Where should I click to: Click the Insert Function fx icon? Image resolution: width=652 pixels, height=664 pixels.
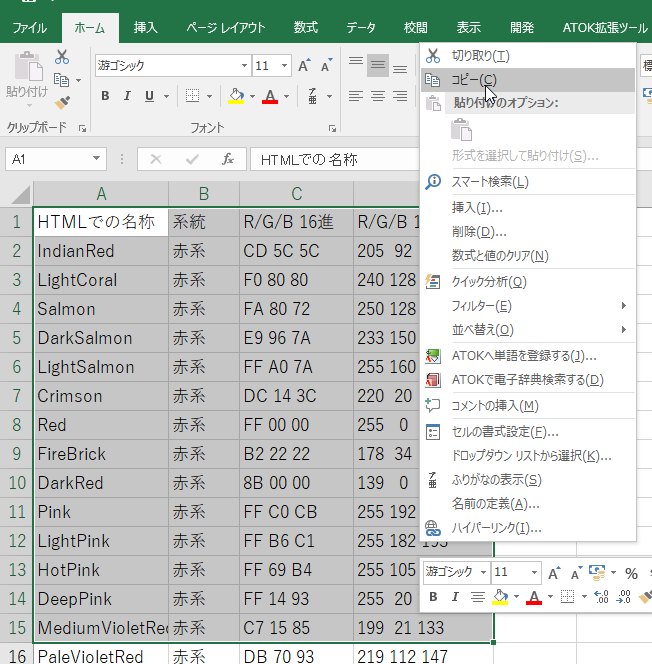228,159
